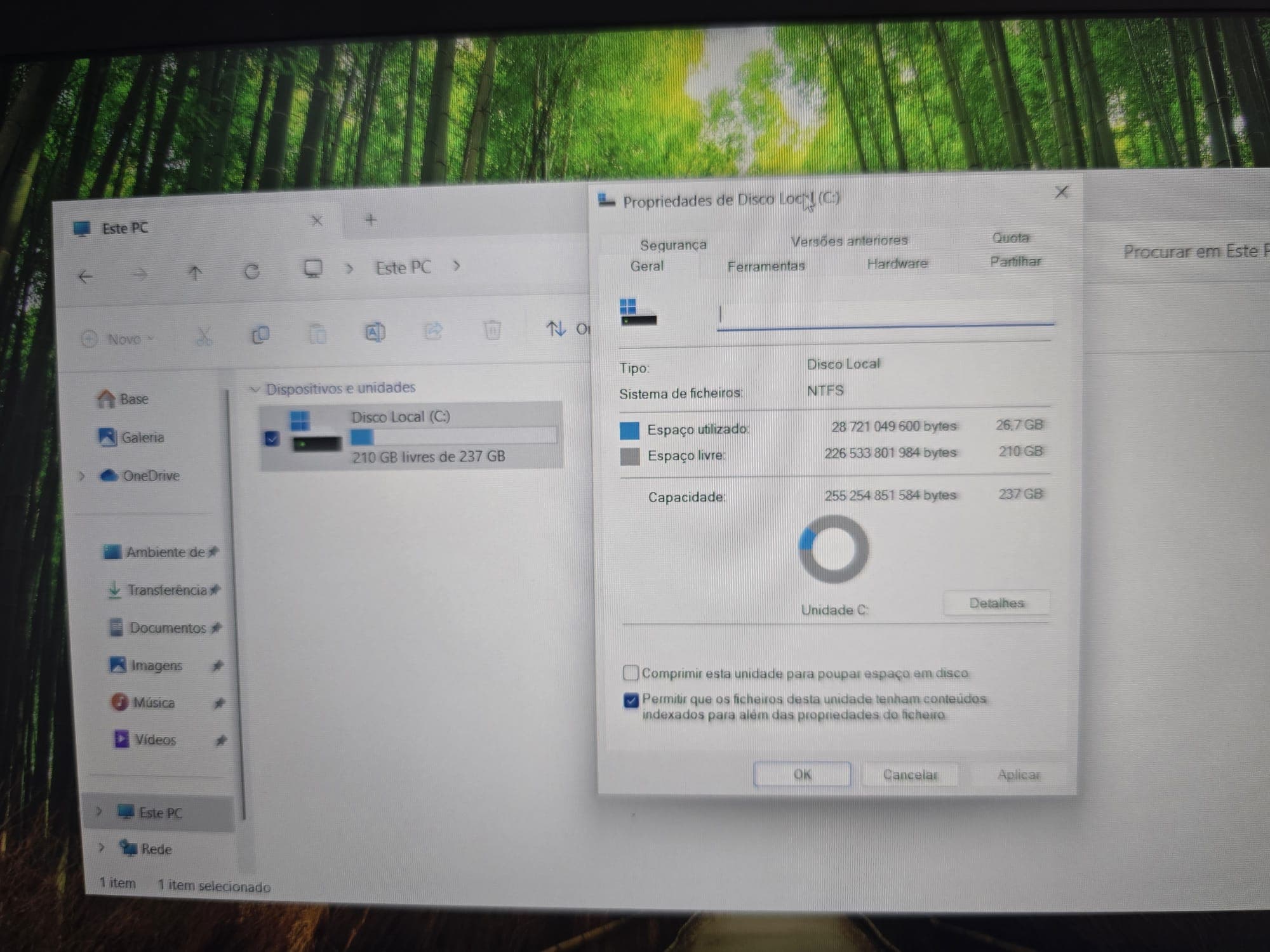This screenshot has width=1270, height=952.
Task: Enable the Comprimir esta unidade checkbox
Action: tap(631, 673)
